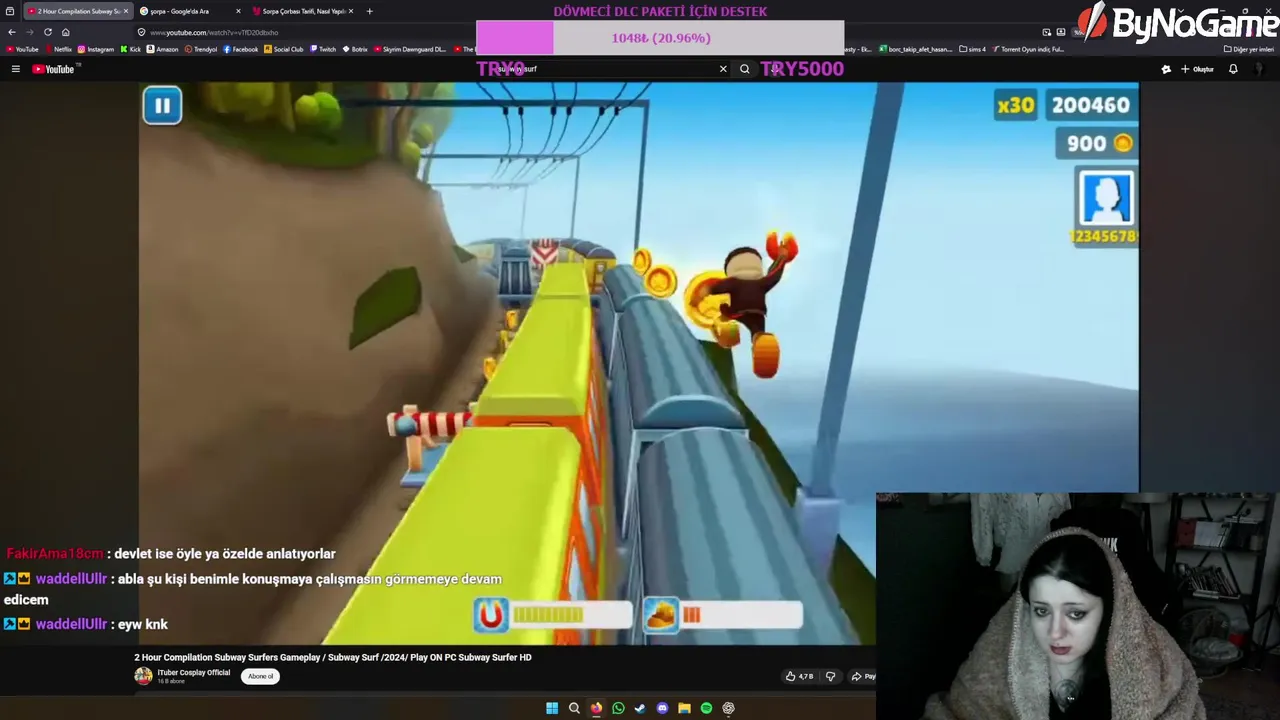This screenshot has height=720, width=1280.
Task: Open the Windows Start menu
Action: (552, 708)
